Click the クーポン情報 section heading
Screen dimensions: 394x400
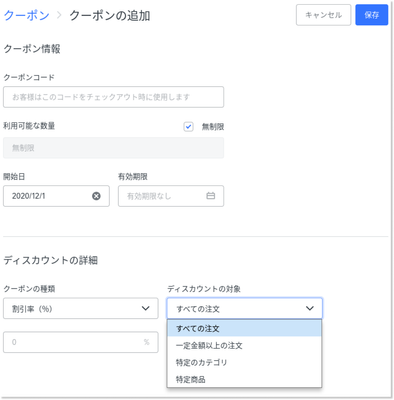32,49
